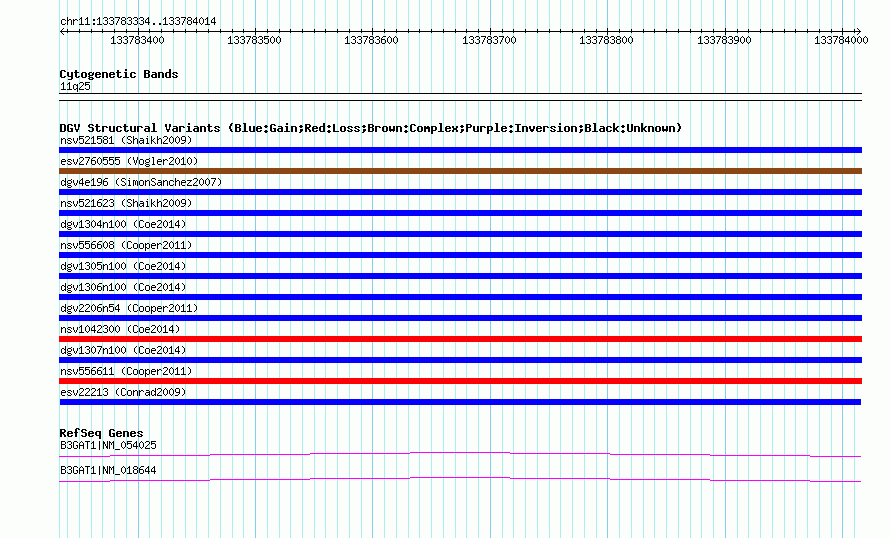
Task: Open the nsv556608 (Cooper2011) label
Action: coord(126,245)
